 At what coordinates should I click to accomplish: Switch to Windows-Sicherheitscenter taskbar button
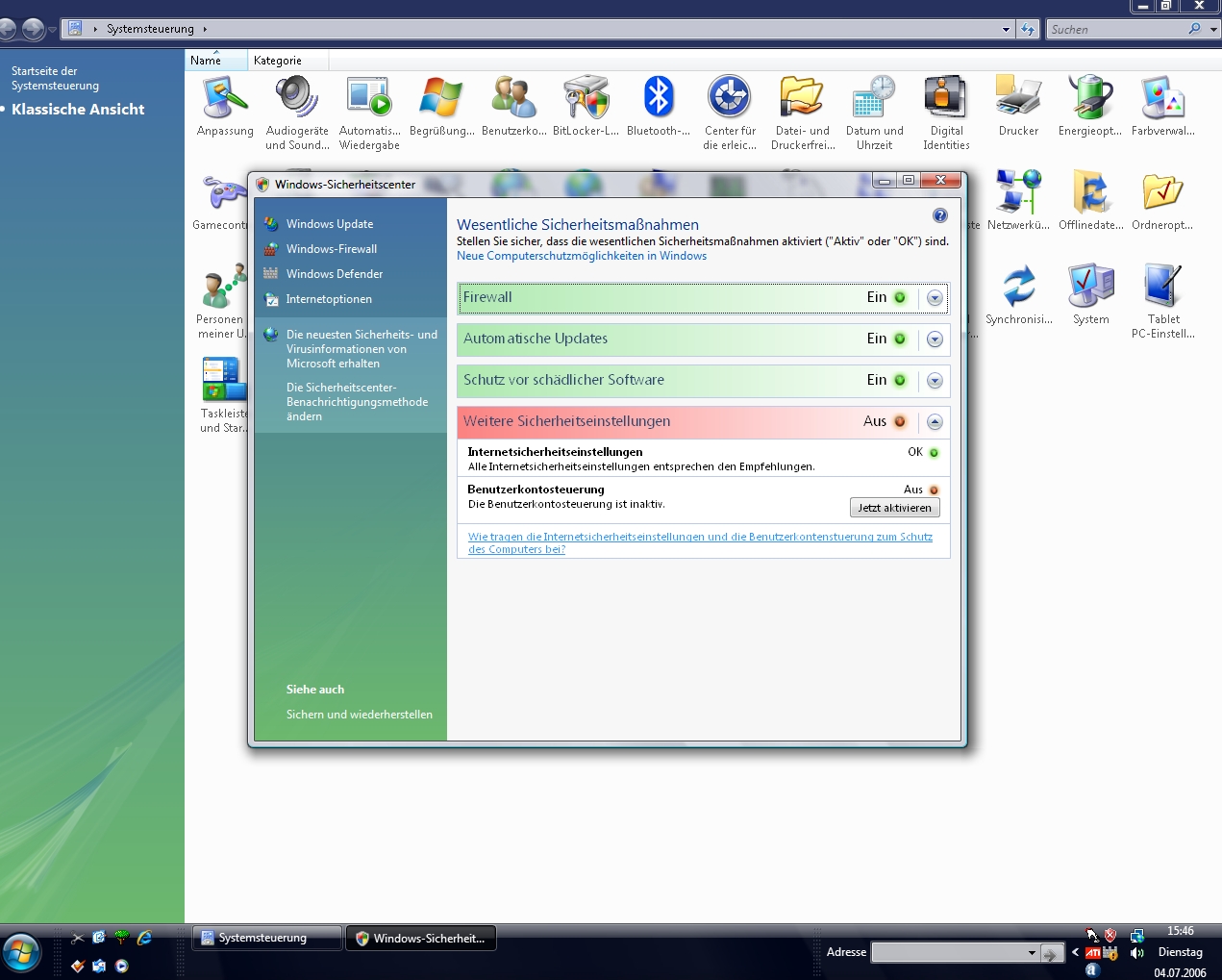421,938
